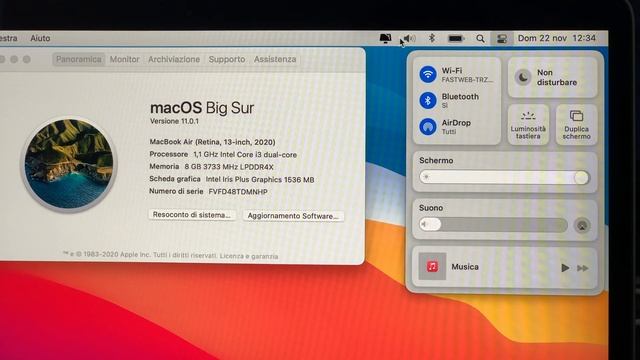Switch to the Supporto tab

click(227, 59)
